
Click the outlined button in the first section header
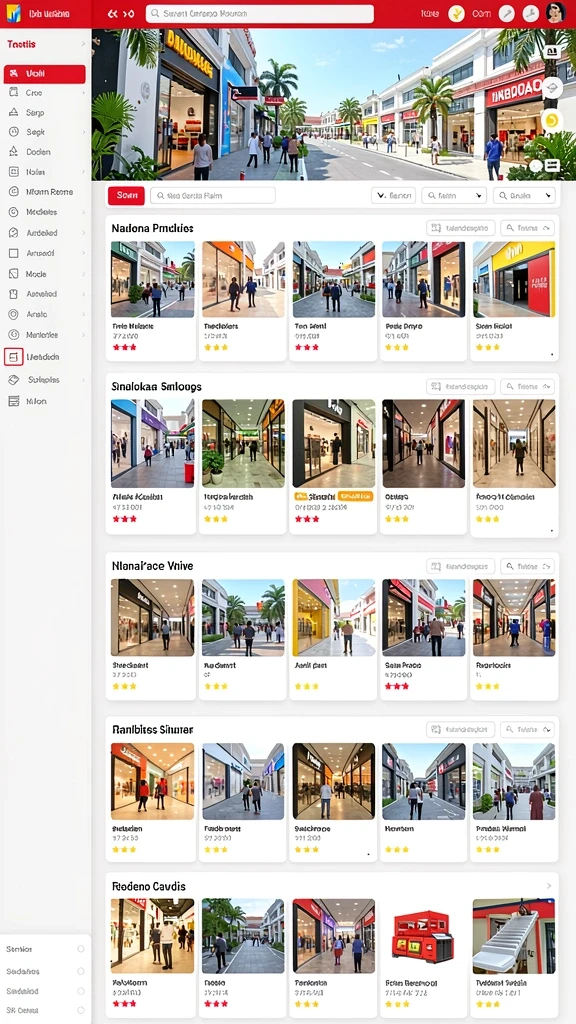(461, 228)
